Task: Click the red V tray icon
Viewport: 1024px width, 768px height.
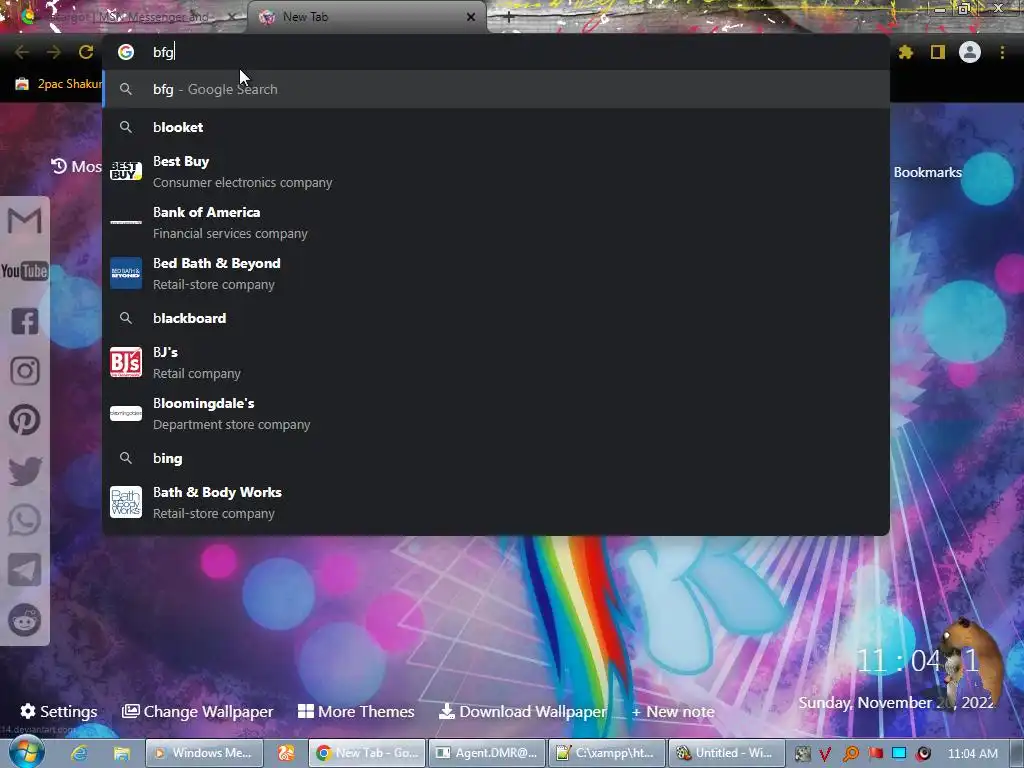Action: coord(825,754)
